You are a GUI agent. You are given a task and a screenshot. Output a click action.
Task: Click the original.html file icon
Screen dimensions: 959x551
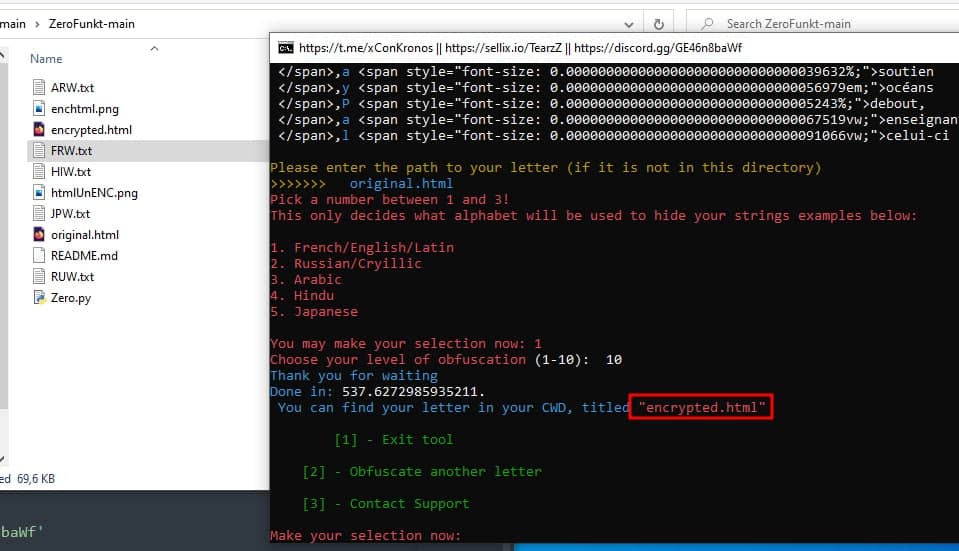click(39, 234)
